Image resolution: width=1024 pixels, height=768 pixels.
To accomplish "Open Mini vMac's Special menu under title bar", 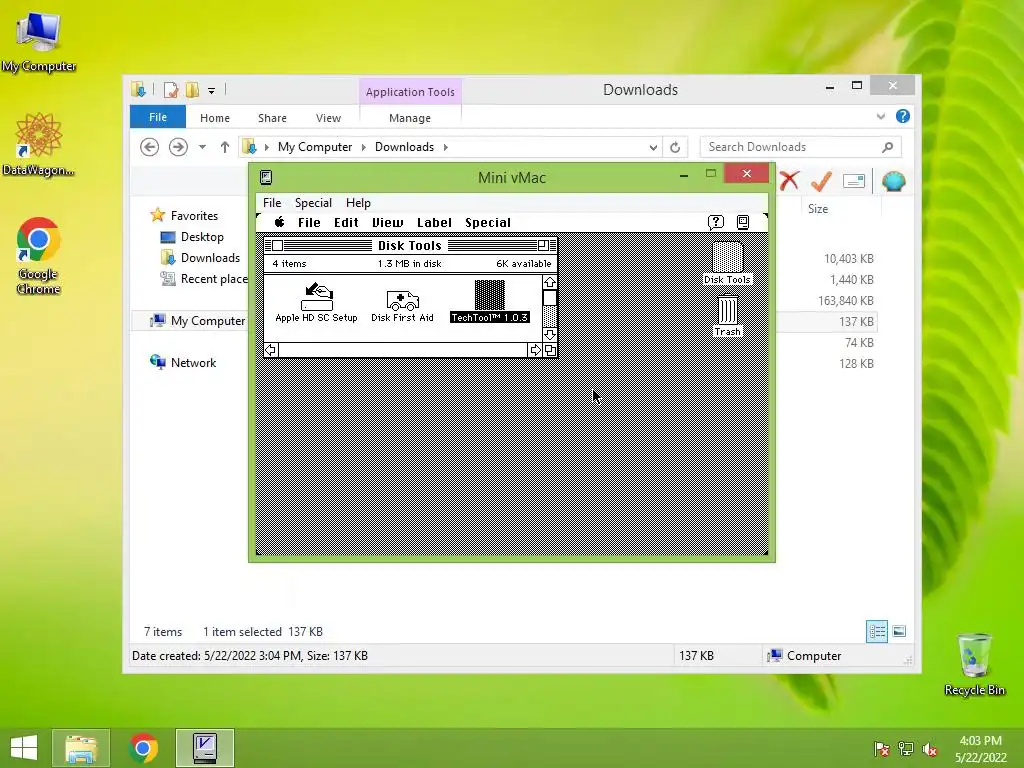I will (x=313, y=202).
